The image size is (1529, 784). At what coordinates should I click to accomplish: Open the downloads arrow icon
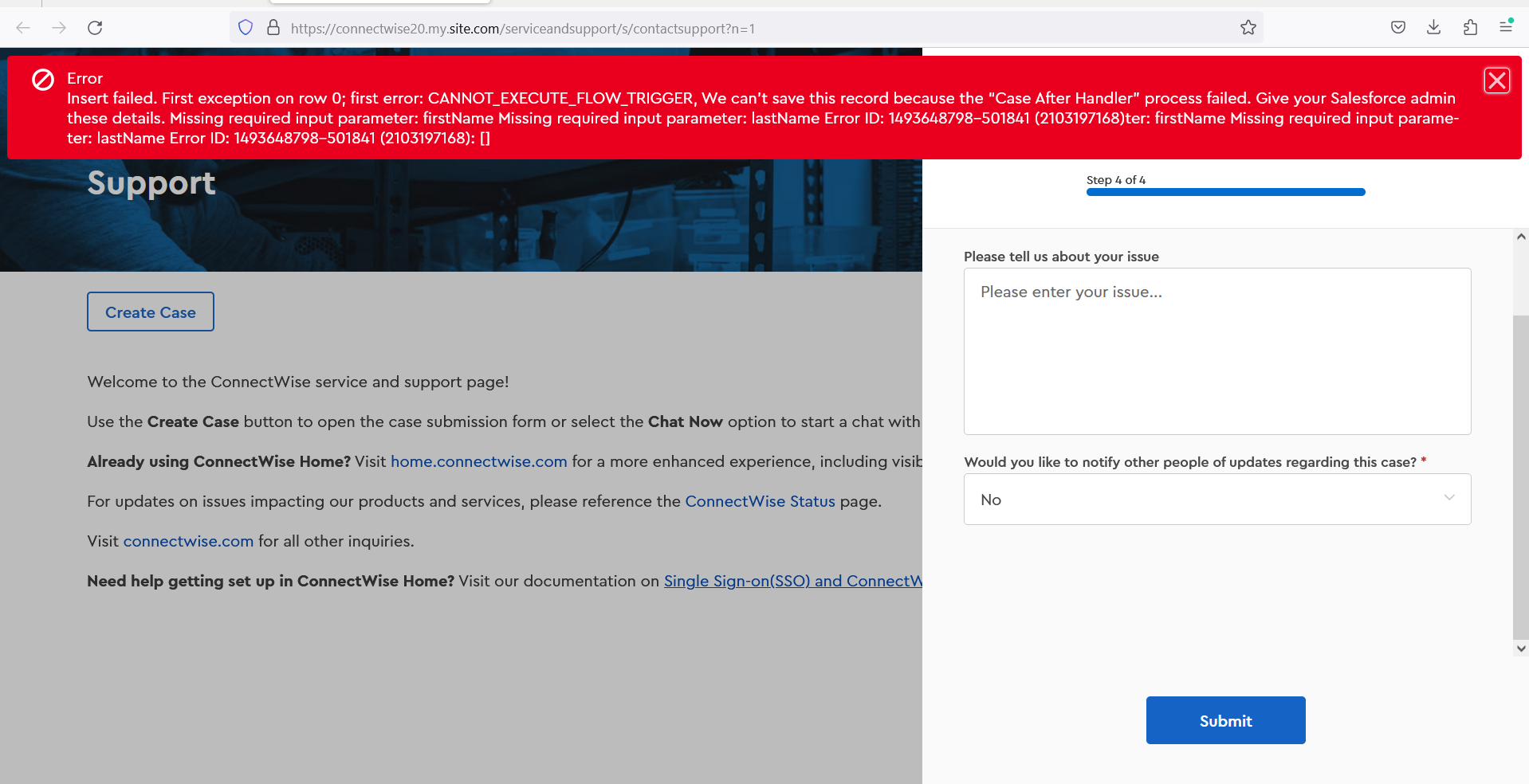click(x=1433, y=28)
